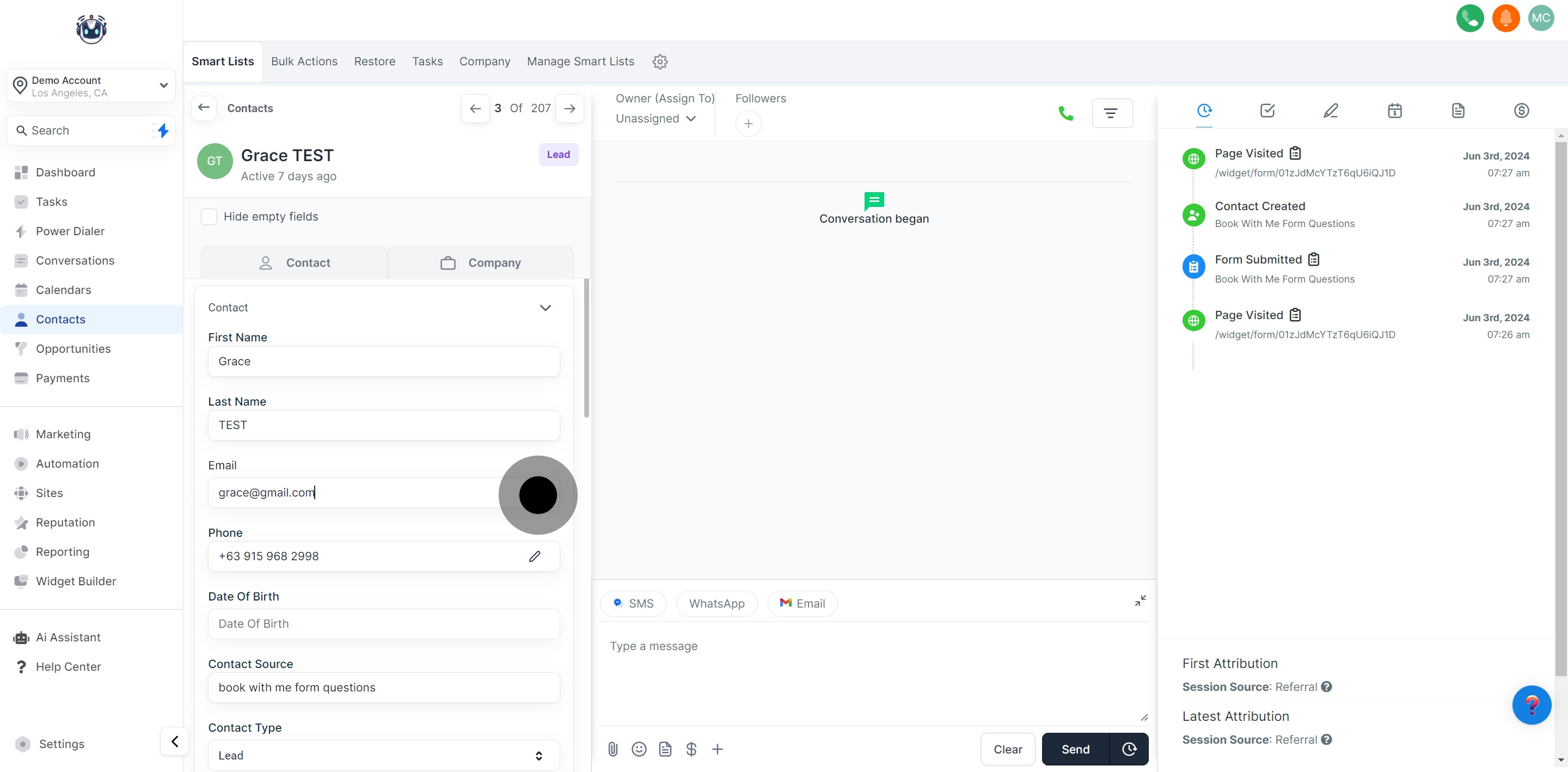
Task: Click the notes pencil icon in right panel
Action: click(1331, 111)
